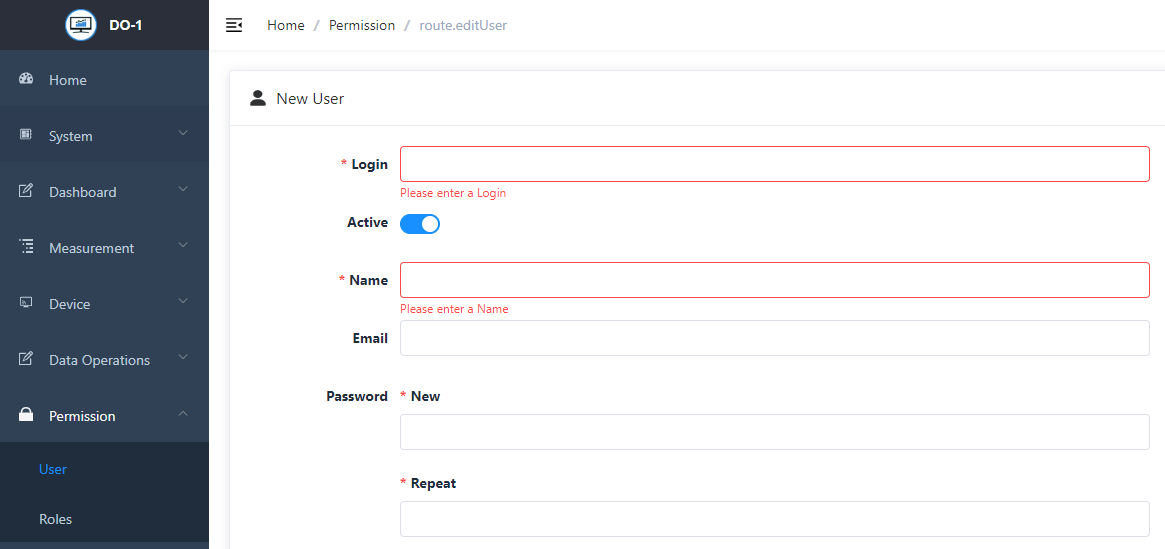Viewport: 1165px width, 549px height.
Task: Focus the Login text field
Action: coord(774,164)
